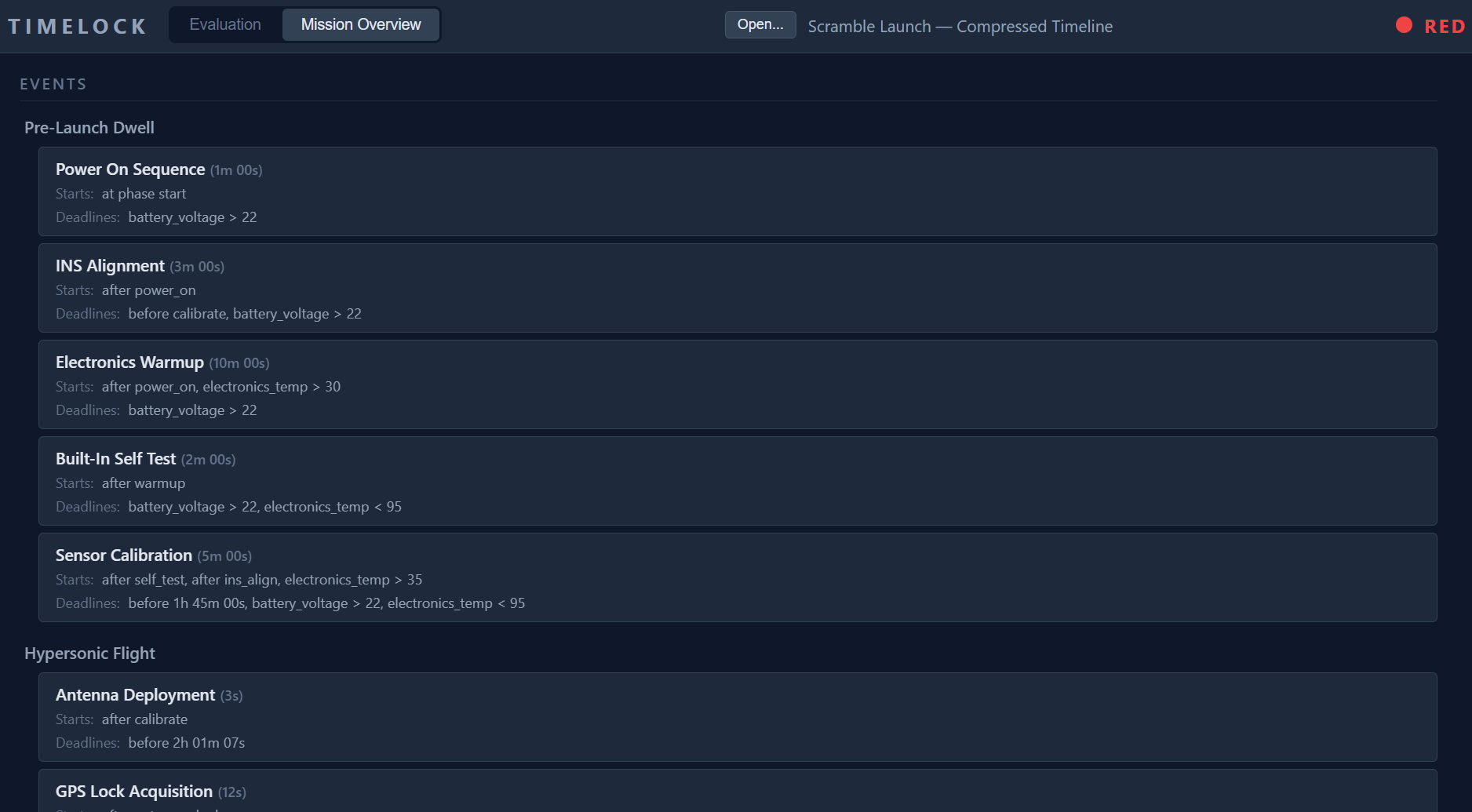
Task: Click the (3m 00s) duration of INS Alignment
Action: (197, 267)
